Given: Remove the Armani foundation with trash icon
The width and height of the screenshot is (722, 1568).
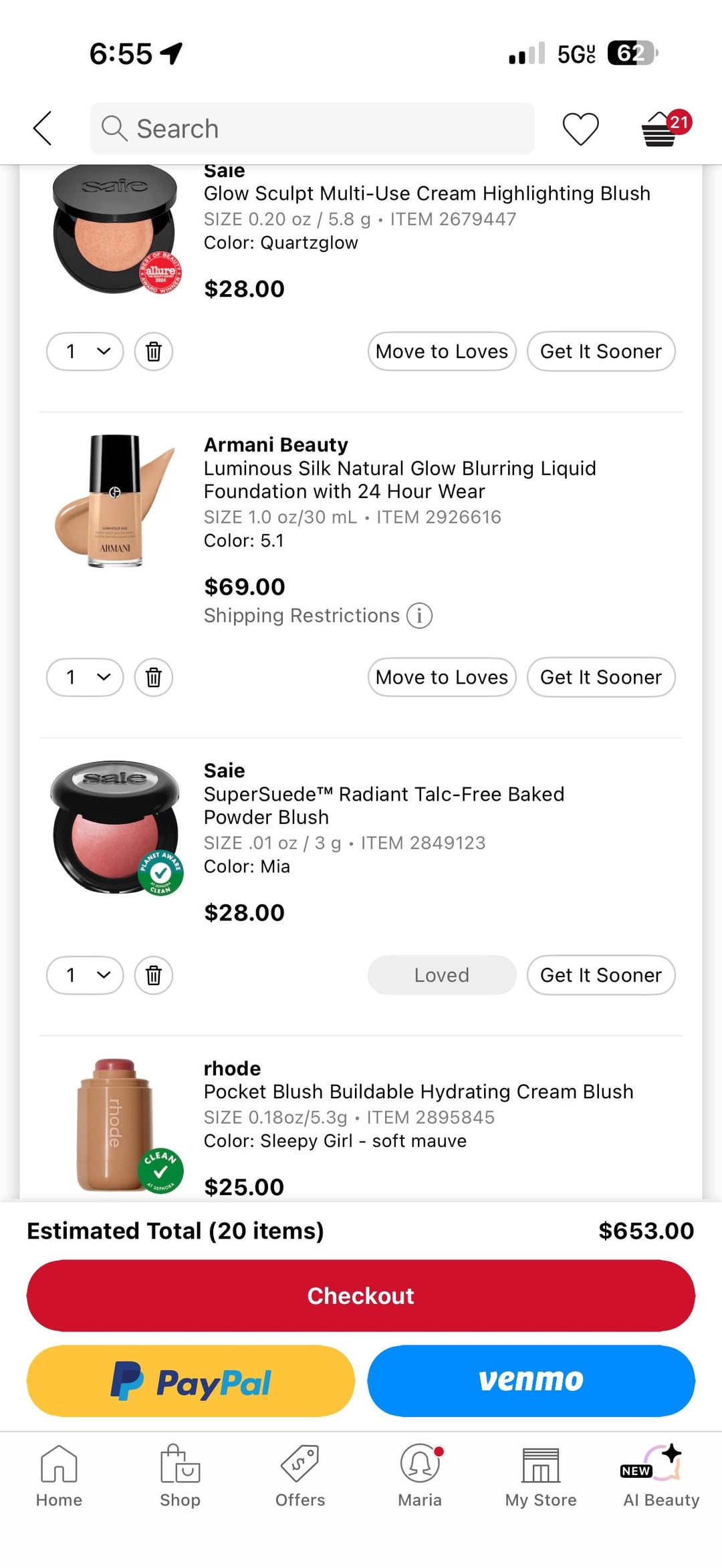Looking at the screenshot, I should 154,677.
